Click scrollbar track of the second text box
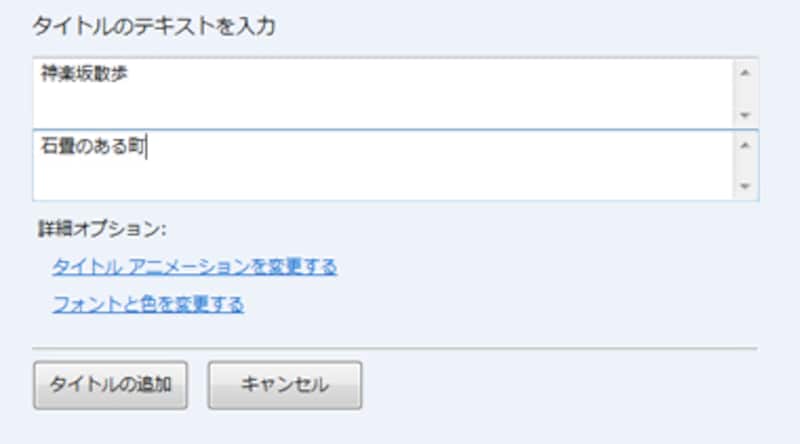 [743, 165]
